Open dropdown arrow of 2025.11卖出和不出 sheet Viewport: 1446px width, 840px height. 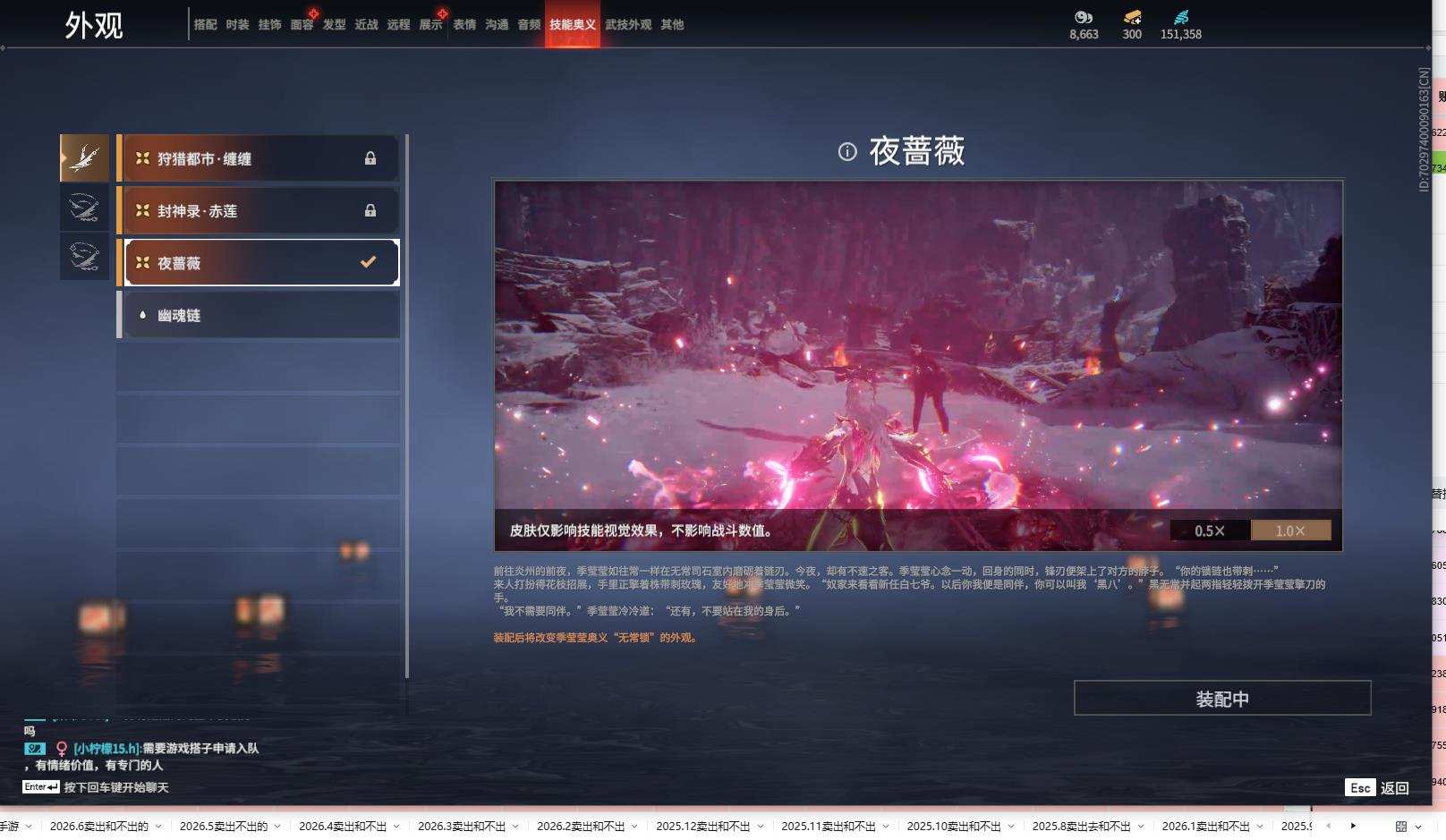point(885,827)
